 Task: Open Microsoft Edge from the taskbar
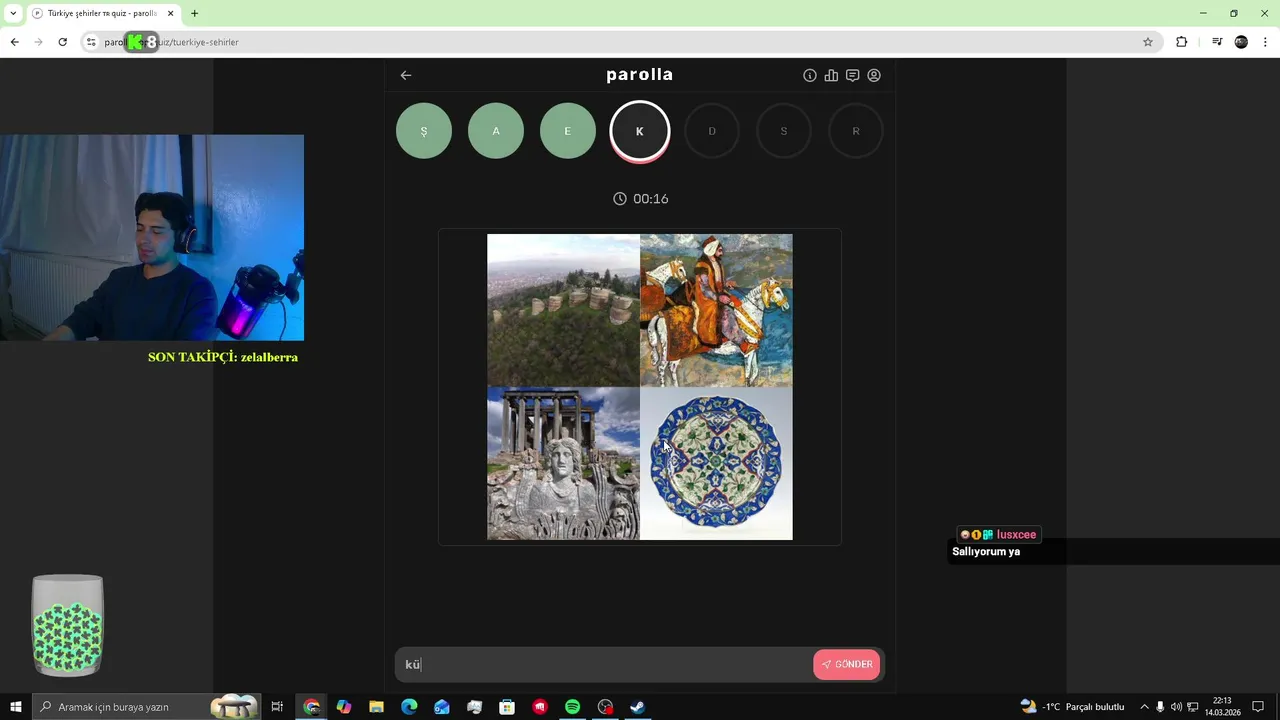[409, 707]
